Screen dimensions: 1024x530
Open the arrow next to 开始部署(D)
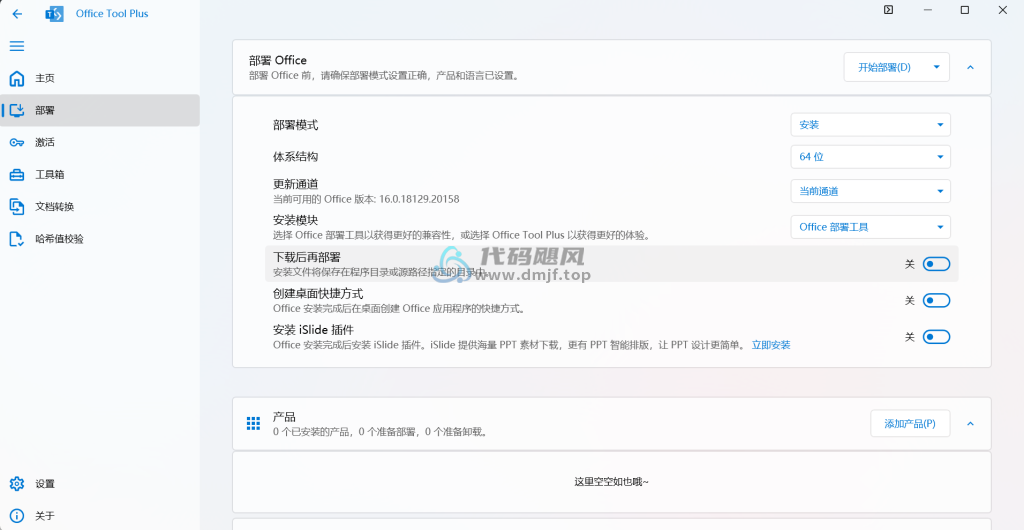pos(936,67)
